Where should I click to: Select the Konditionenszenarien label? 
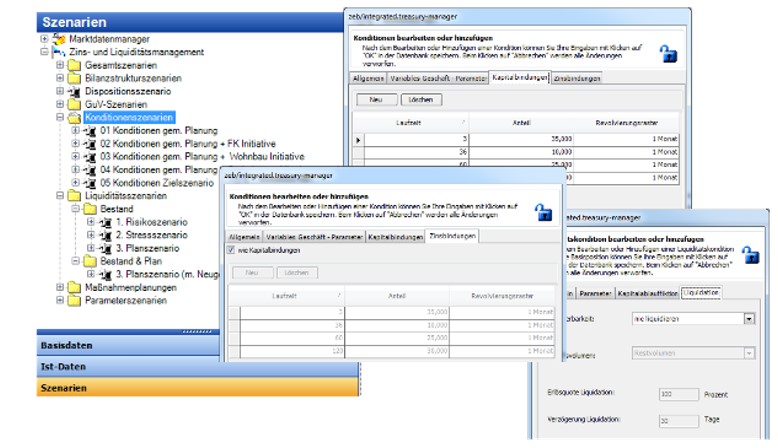click(129, 118)
